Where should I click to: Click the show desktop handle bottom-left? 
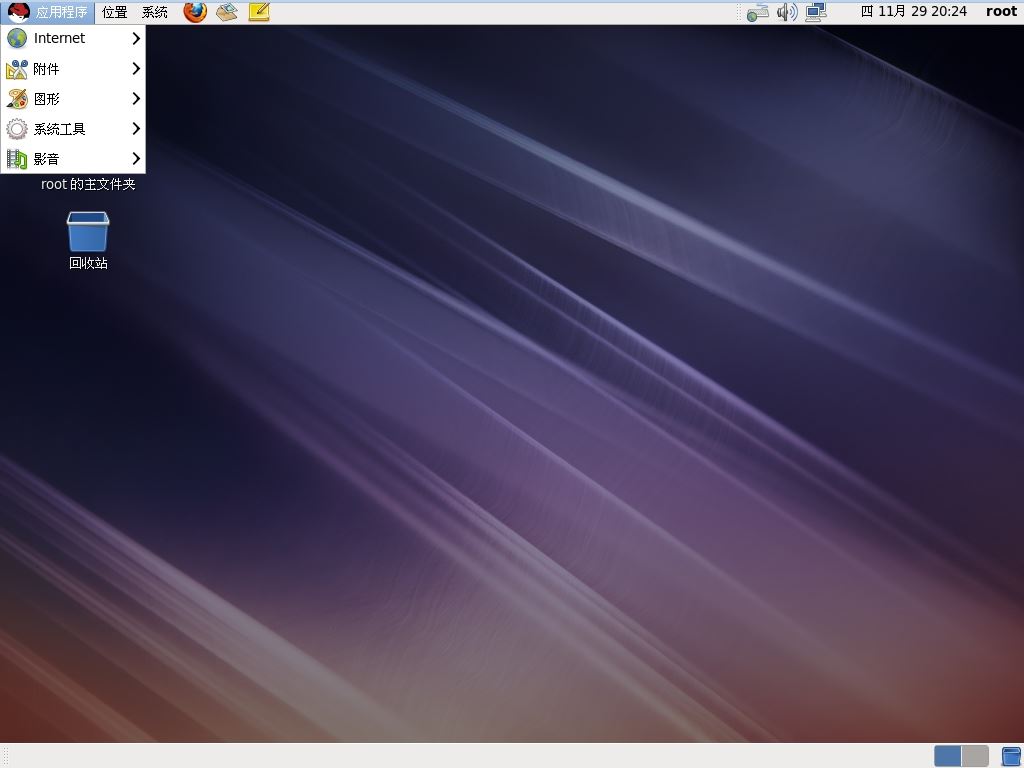click(6, 756)
